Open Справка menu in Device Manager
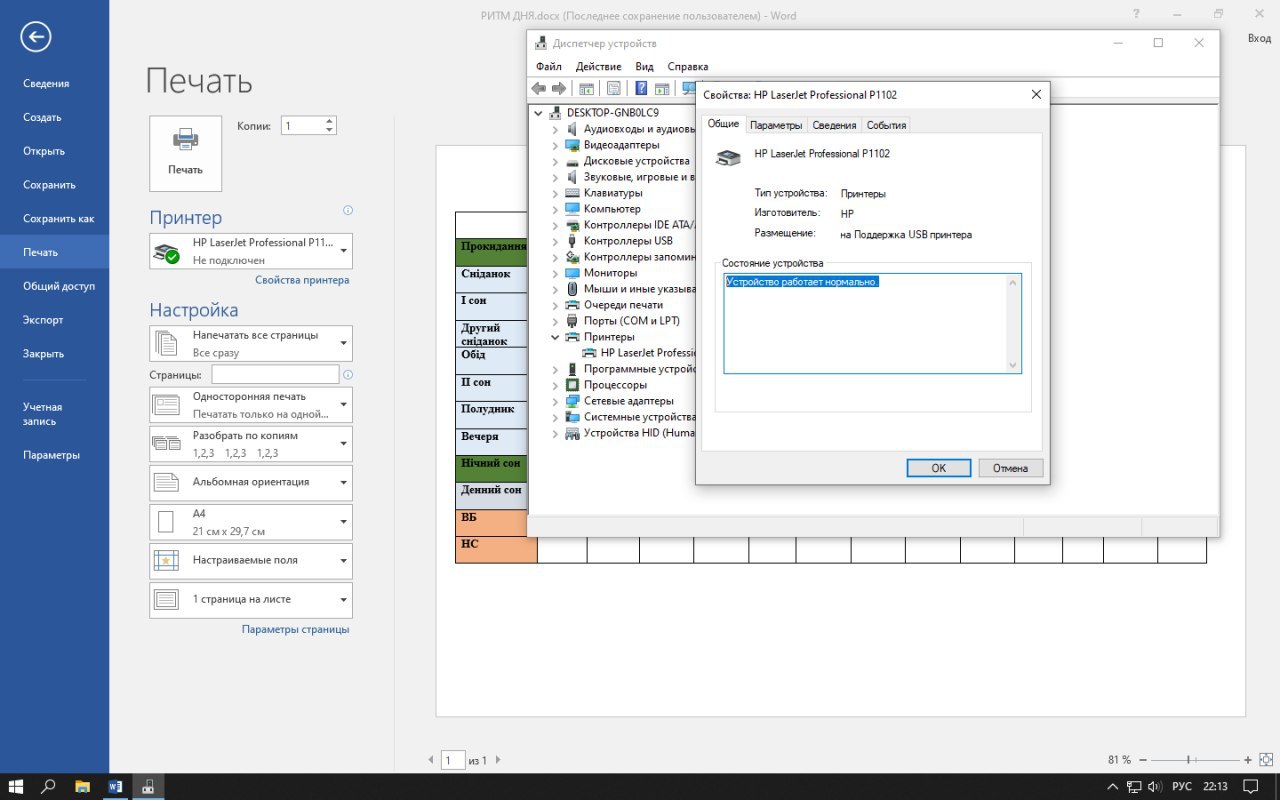 pos(688,66)
